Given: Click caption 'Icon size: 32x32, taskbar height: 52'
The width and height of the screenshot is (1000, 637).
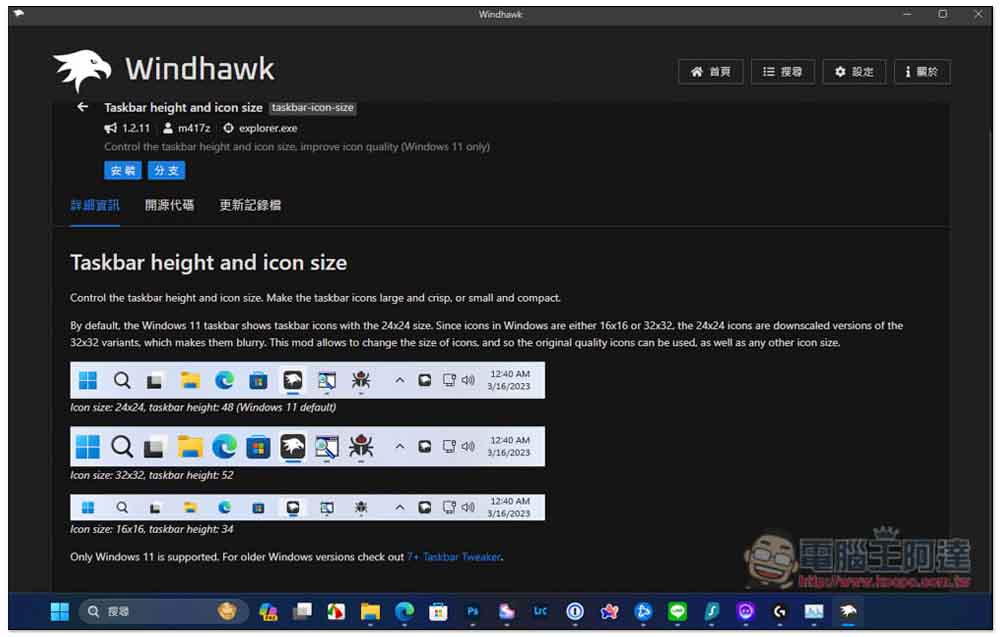Looking at the screenshot, I should pos(151,475).
